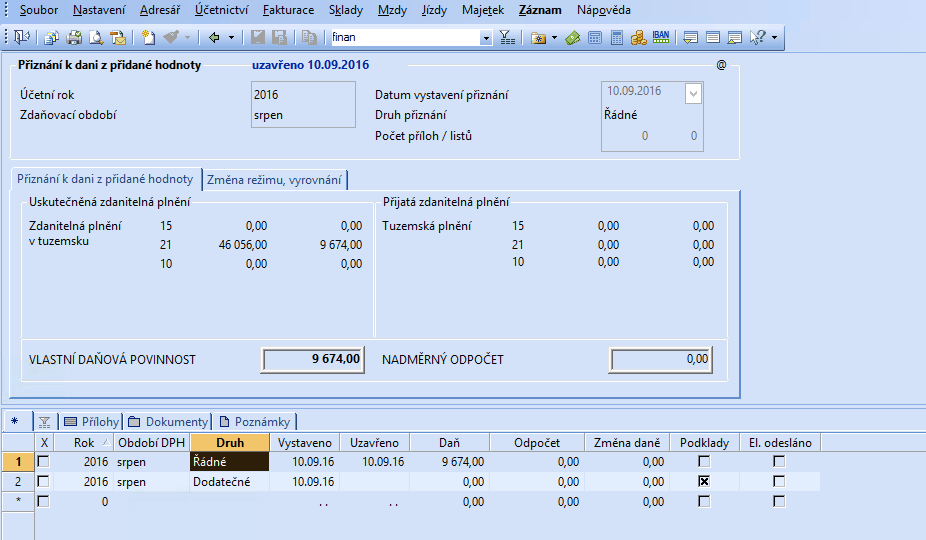Click the context help cursor question mark icon

pos(758,37)
